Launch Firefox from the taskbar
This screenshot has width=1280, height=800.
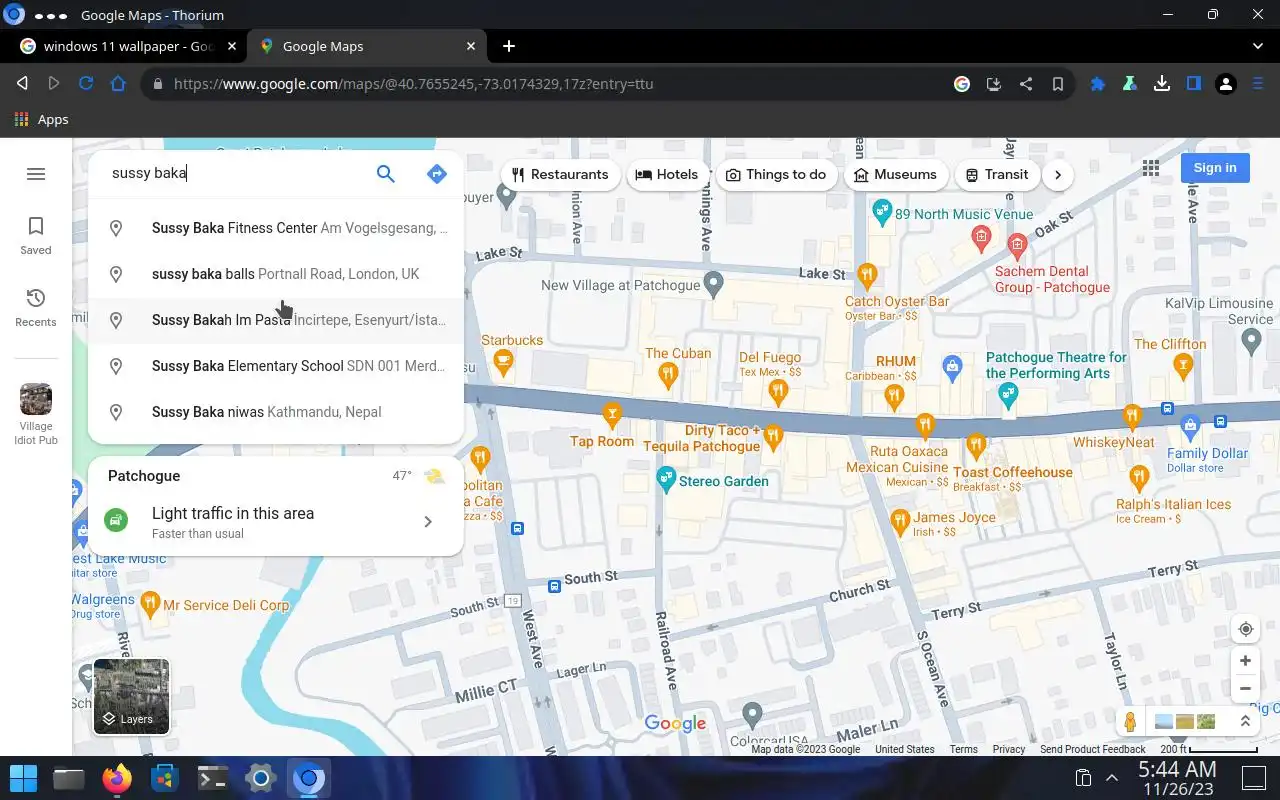pyautogui.click(x=117, y=778)
